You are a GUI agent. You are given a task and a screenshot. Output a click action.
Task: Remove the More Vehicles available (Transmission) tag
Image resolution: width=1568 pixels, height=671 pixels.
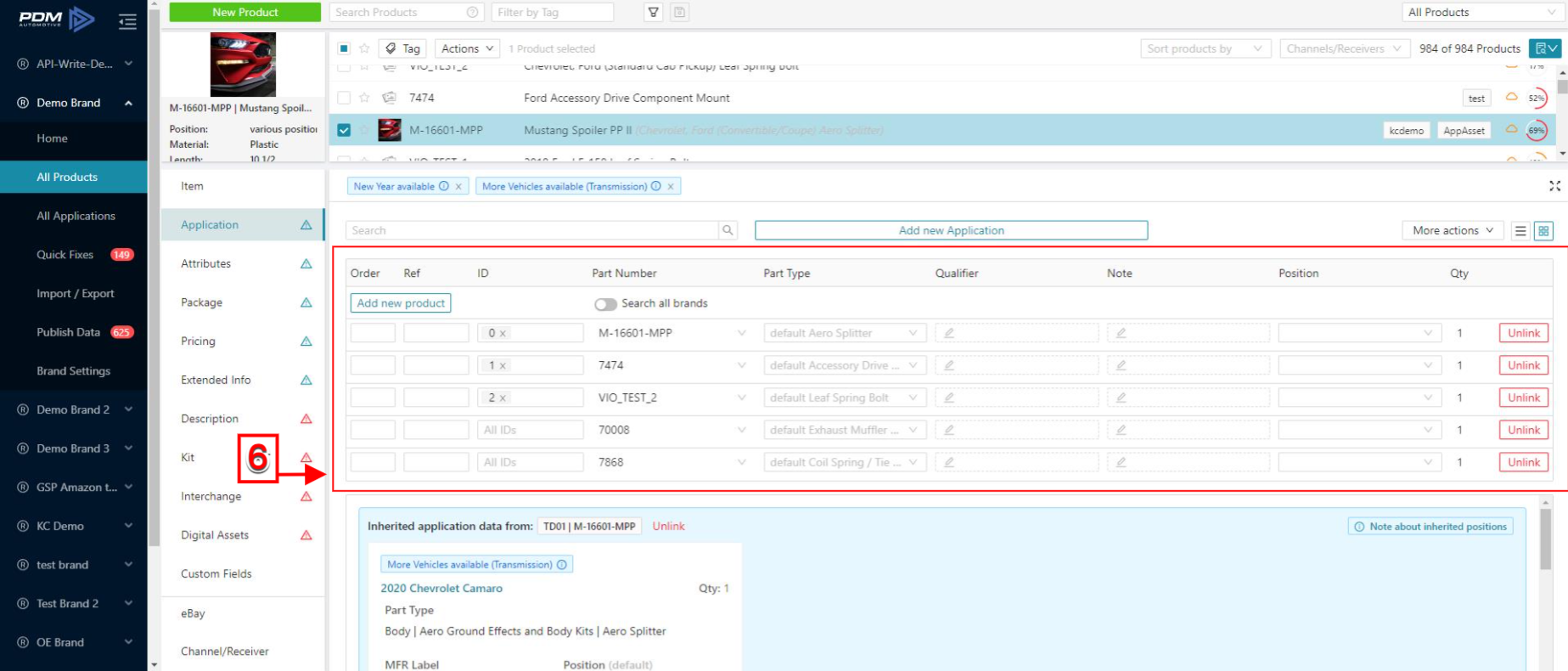671,187
